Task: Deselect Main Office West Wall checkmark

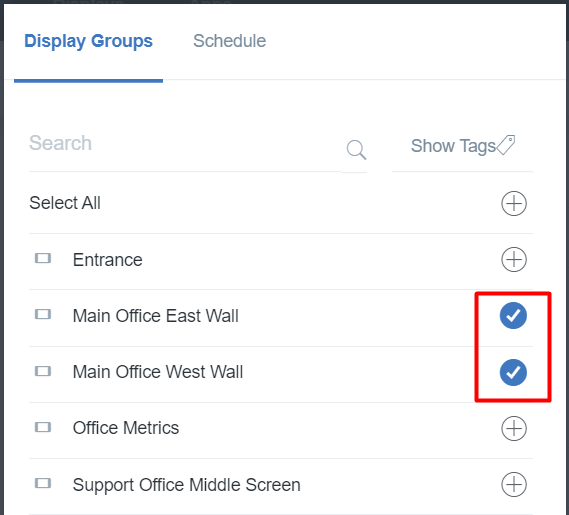Action: (x=513, y=372)
